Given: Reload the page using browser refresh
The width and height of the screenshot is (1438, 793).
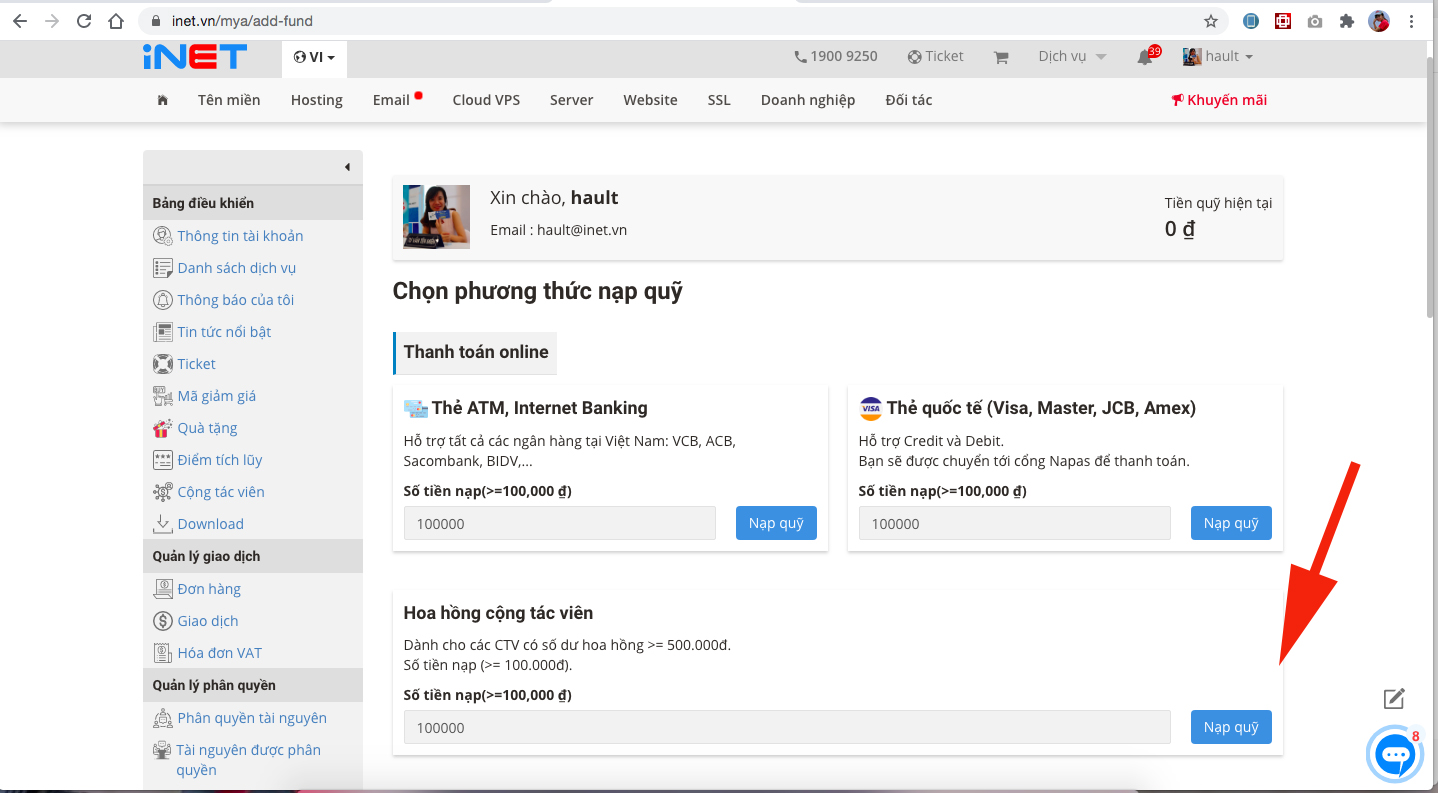Looking at the screenshot, I should point(84,21).
